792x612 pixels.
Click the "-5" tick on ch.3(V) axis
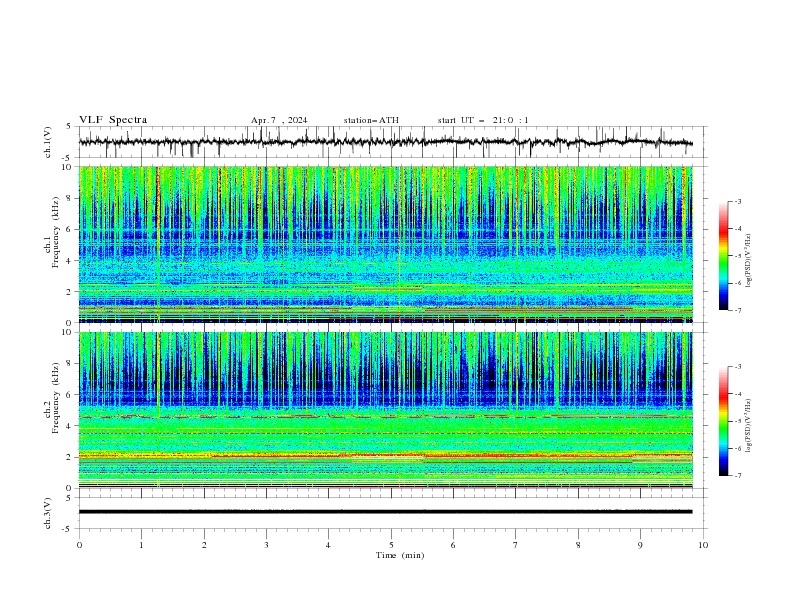pos(67,529)
